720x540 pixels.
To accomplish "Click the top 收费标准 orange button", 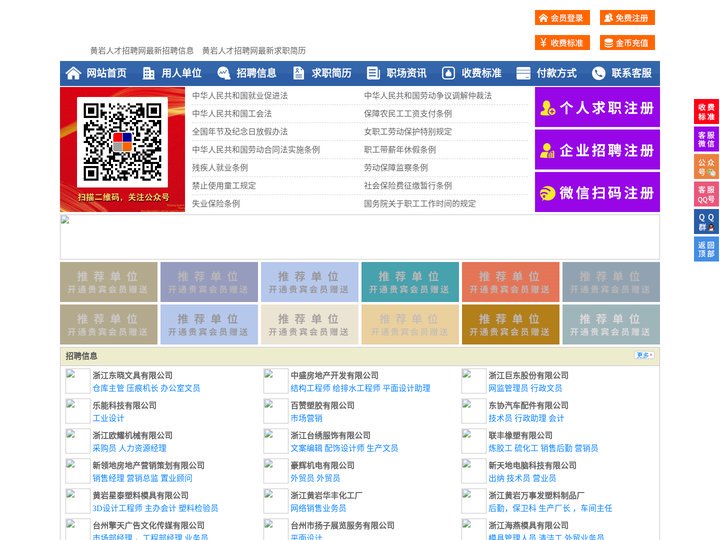I will 562,43.
